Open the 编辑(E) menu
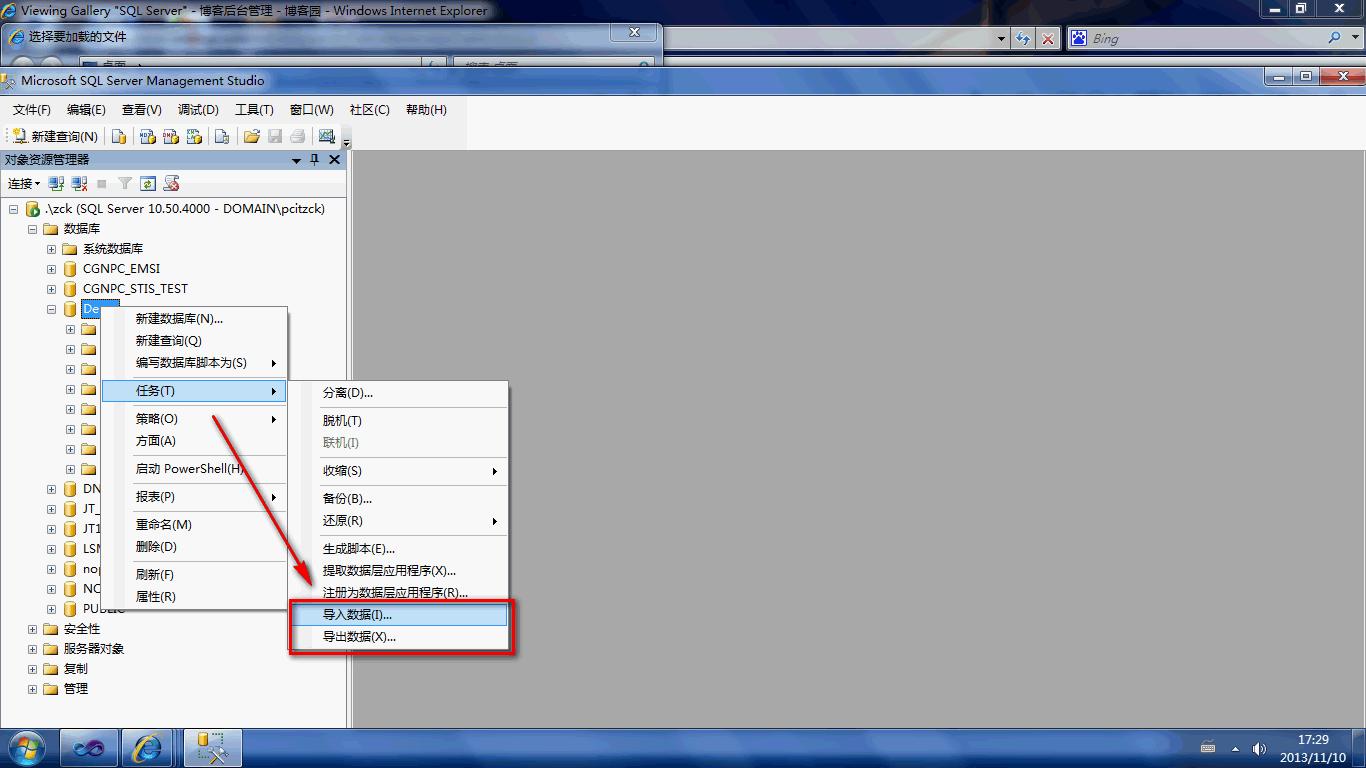The width and height of the screenshot is (1366, 768). tap(86, 110)
